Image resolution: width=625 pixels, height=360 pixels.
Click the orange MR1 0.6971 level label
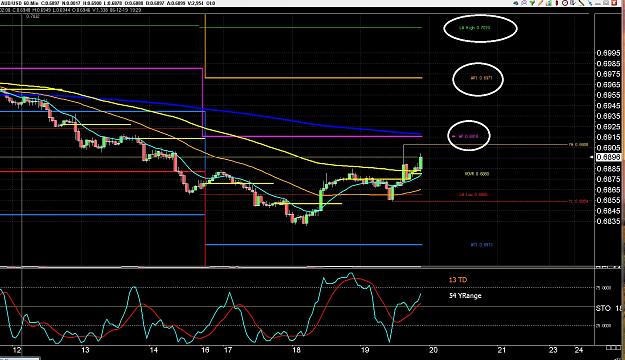[x=481, y=78]
